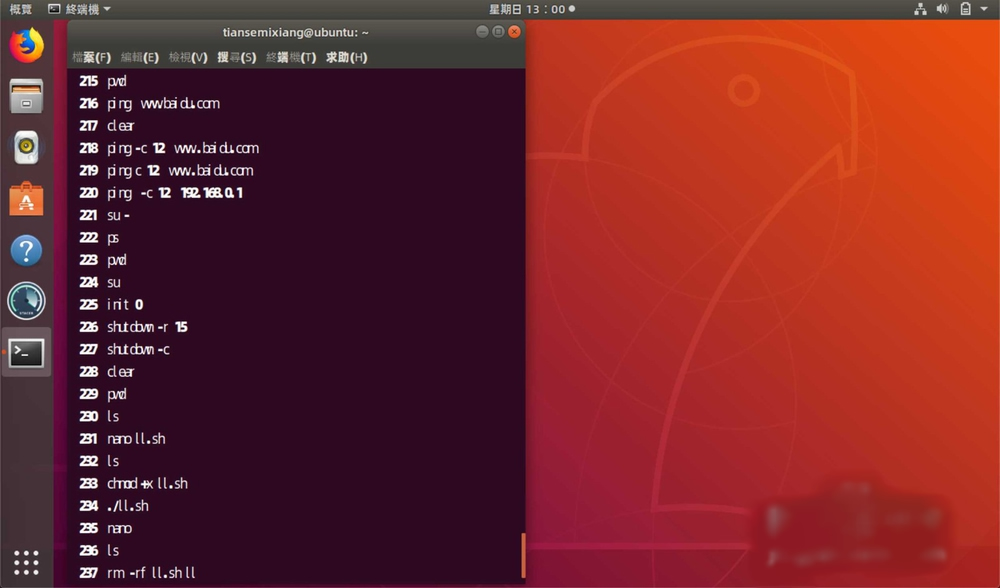
Task: Open the 檔案(F) menu
Action: (x=91, y=57)
